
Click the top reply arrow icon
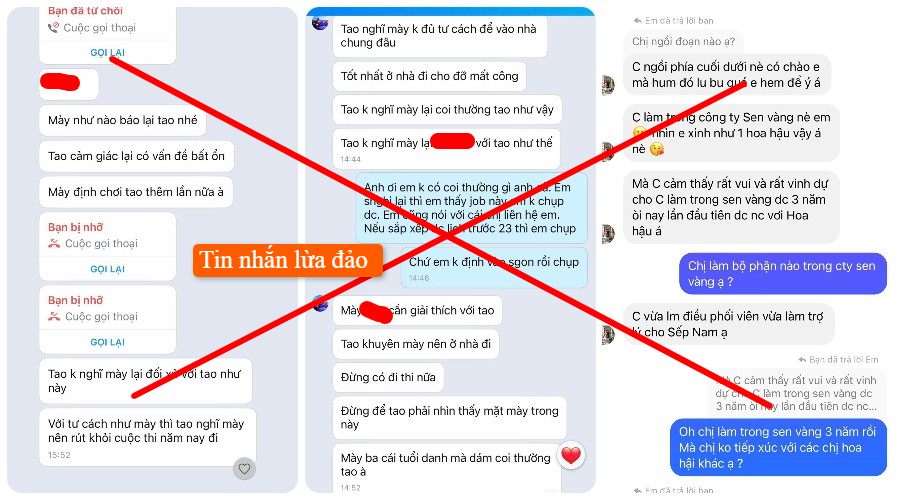tap(637, 21)
